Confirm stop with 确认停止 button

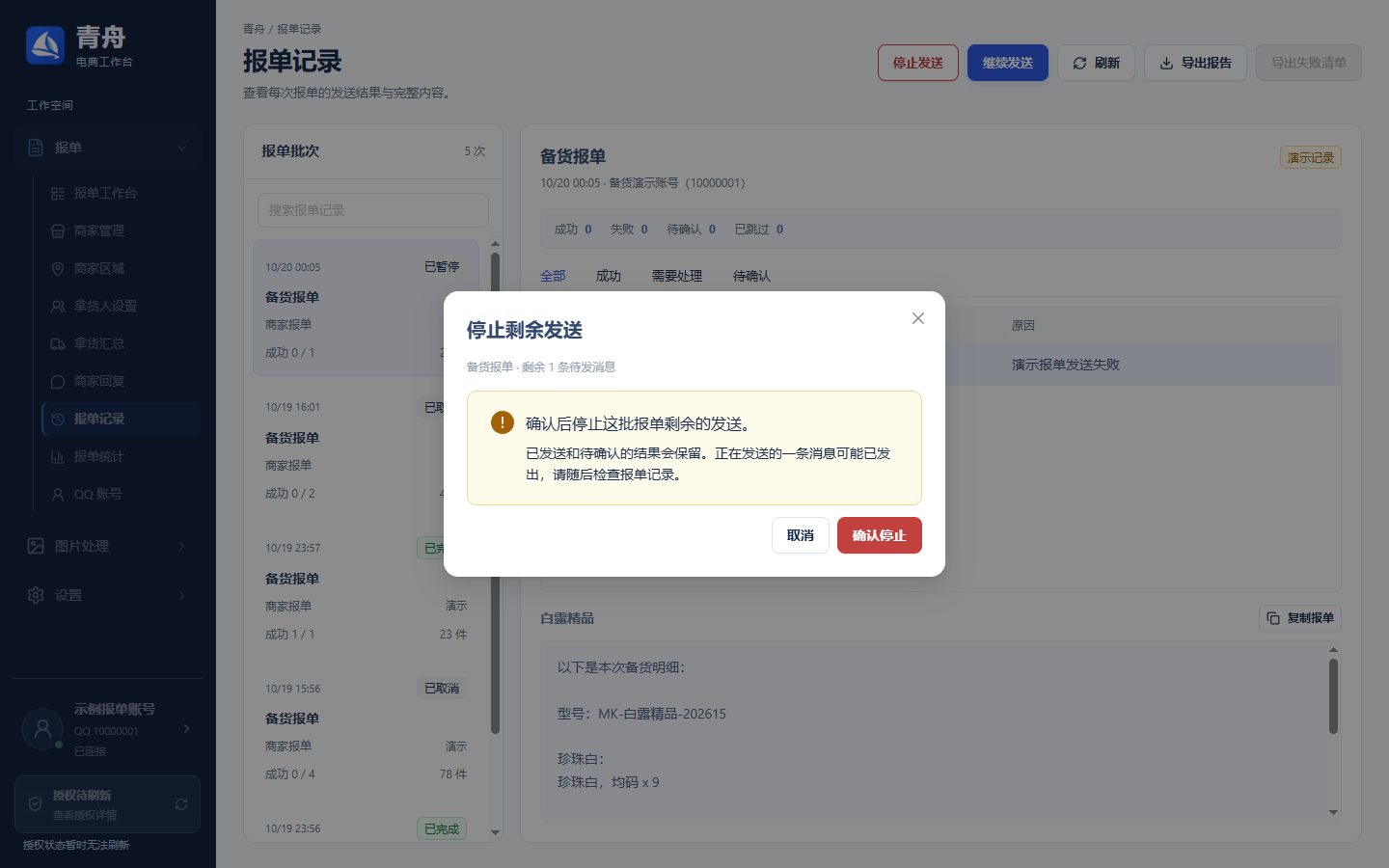(880, 535)
